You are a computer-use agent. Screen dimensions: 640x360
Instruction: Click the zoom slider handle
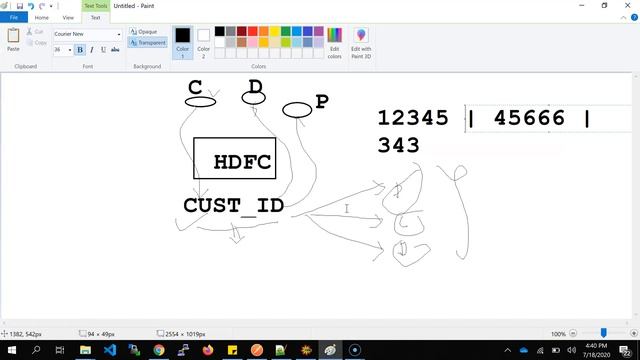604,333
